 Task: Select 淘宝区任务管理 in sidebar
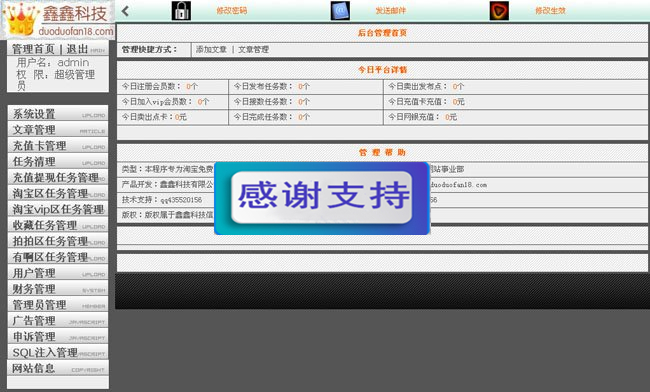click(58, 193)
